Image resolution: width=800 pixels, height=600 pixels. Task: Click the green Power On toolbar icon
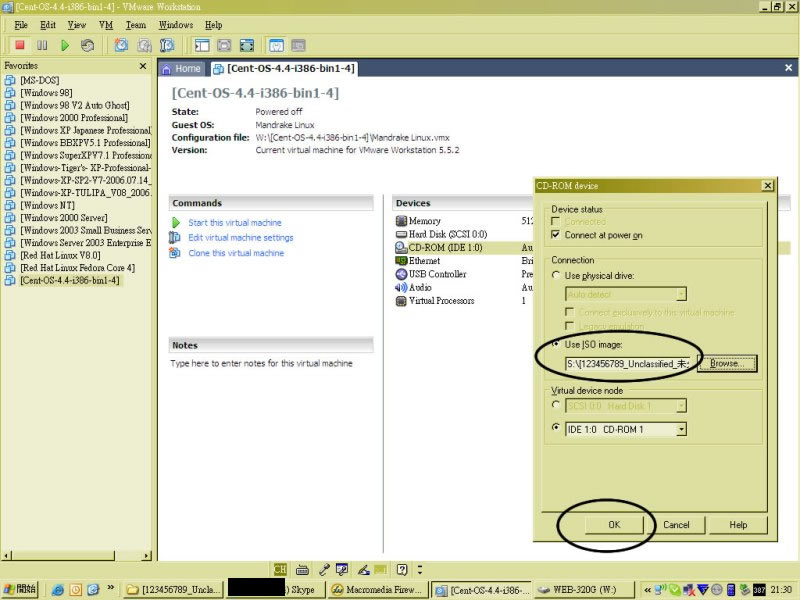[65, 45]
